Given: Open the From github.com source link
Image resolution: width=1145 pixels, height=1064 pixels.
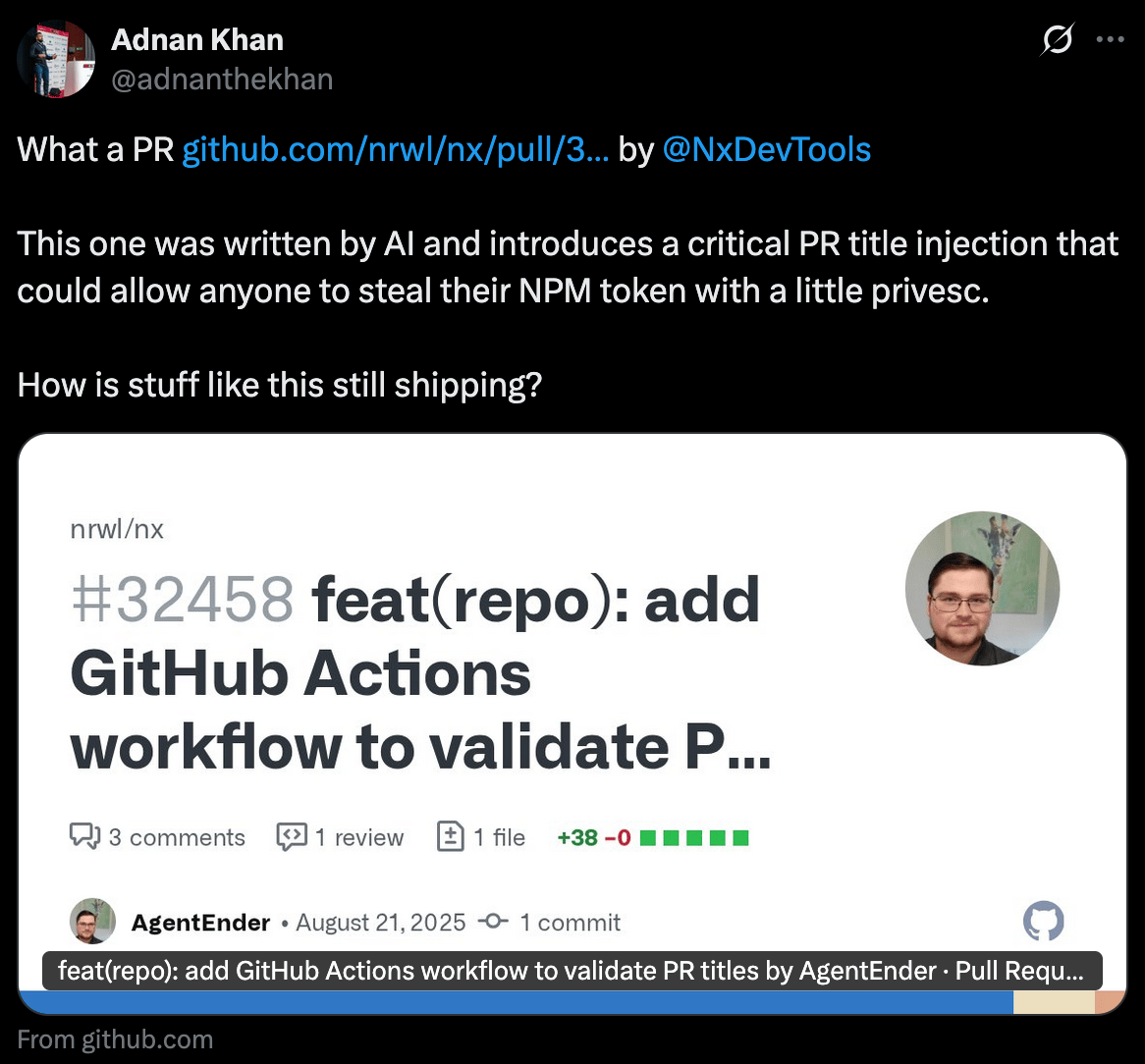Looking at the screenshot, I should click(115, 1039).
